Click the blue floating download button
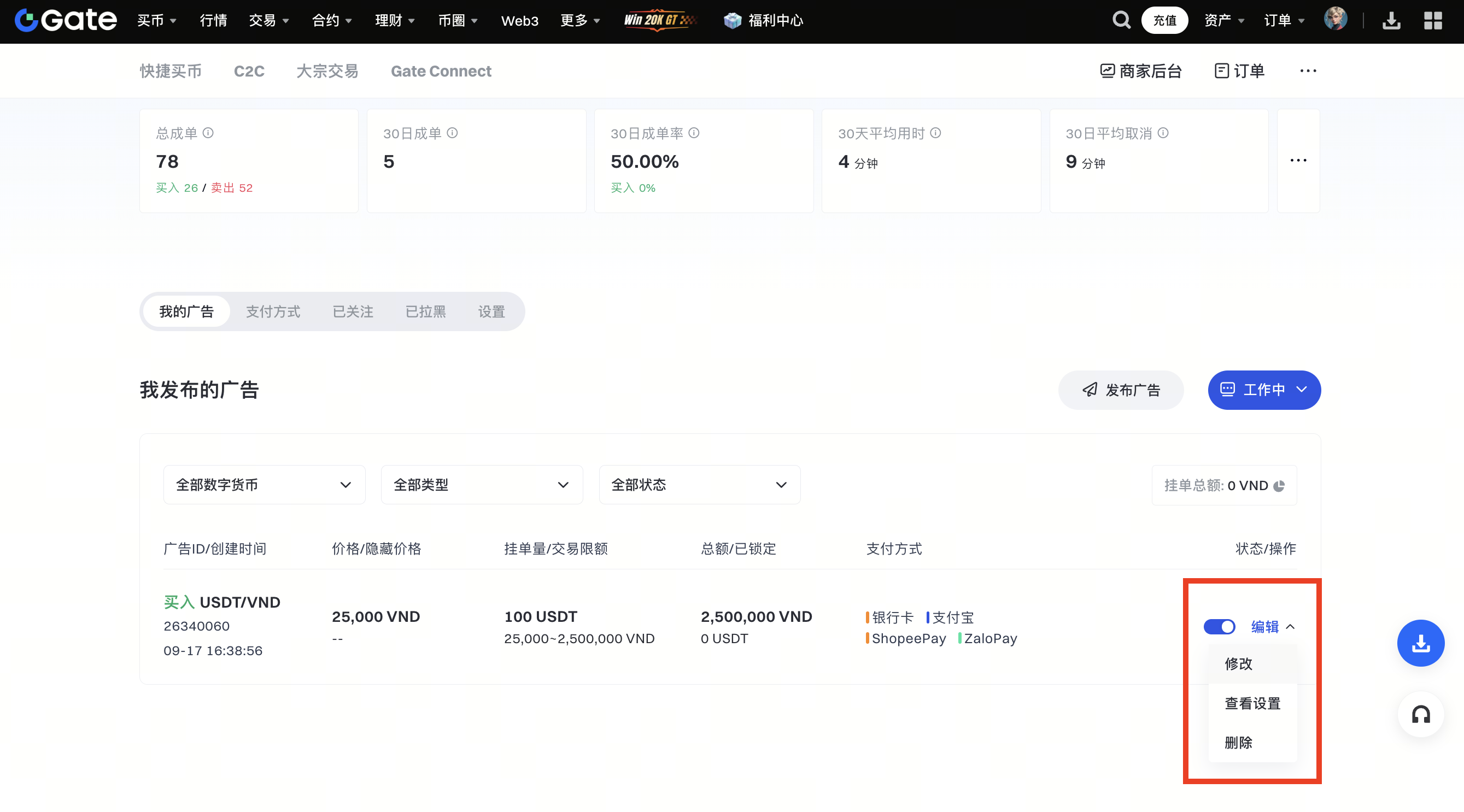1464x812 pixels. (x=1420, y=643)
